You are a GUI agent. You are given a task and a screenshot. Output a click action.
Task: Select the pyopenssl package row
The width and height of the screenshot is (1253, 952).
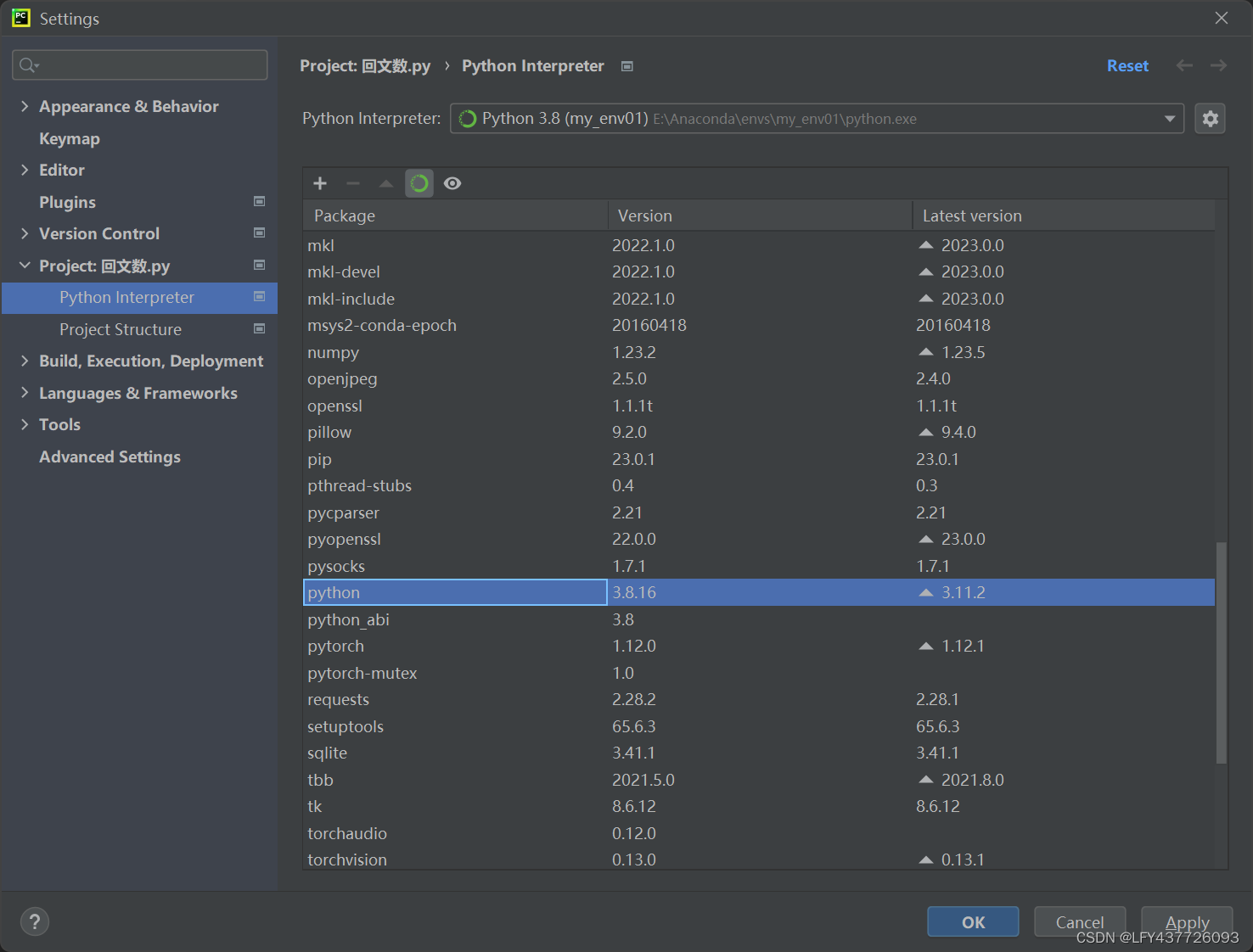tap(759, 539)
